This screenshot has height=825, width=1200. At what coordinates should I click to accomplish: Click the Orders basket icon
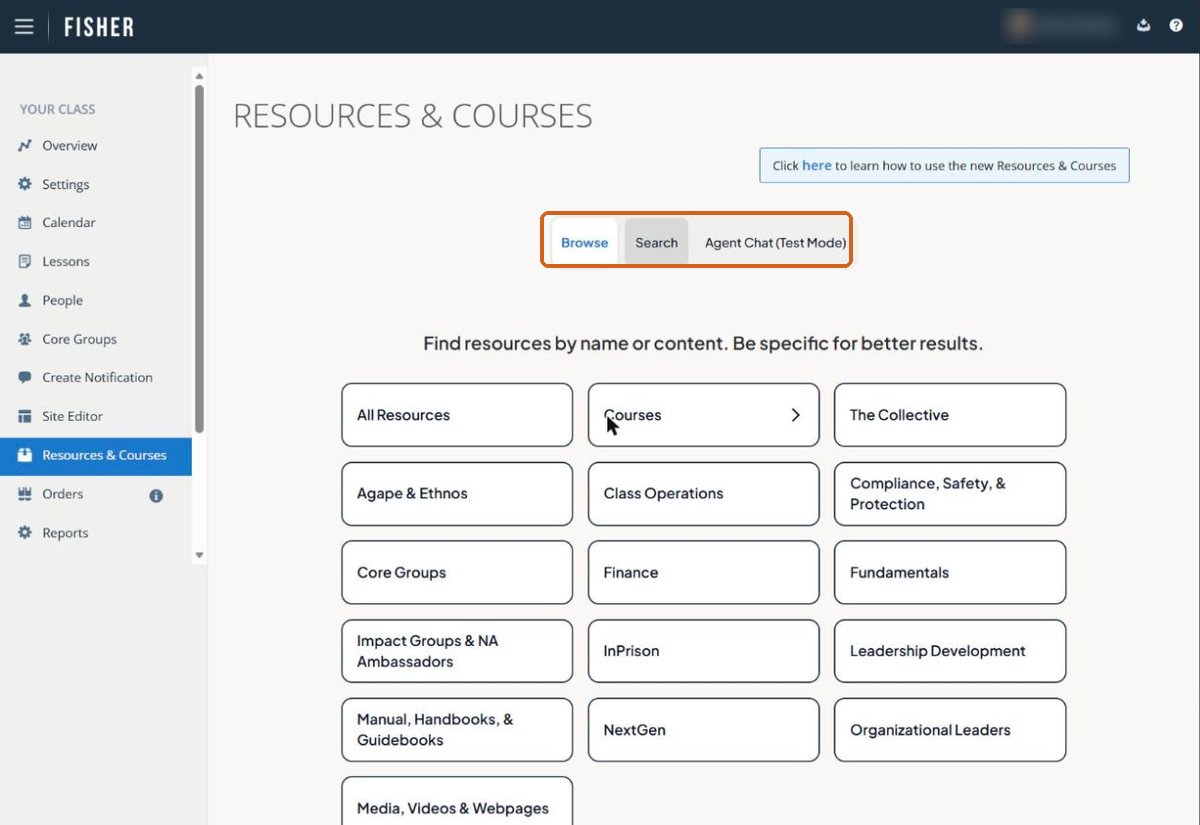(x=25, y=494)
